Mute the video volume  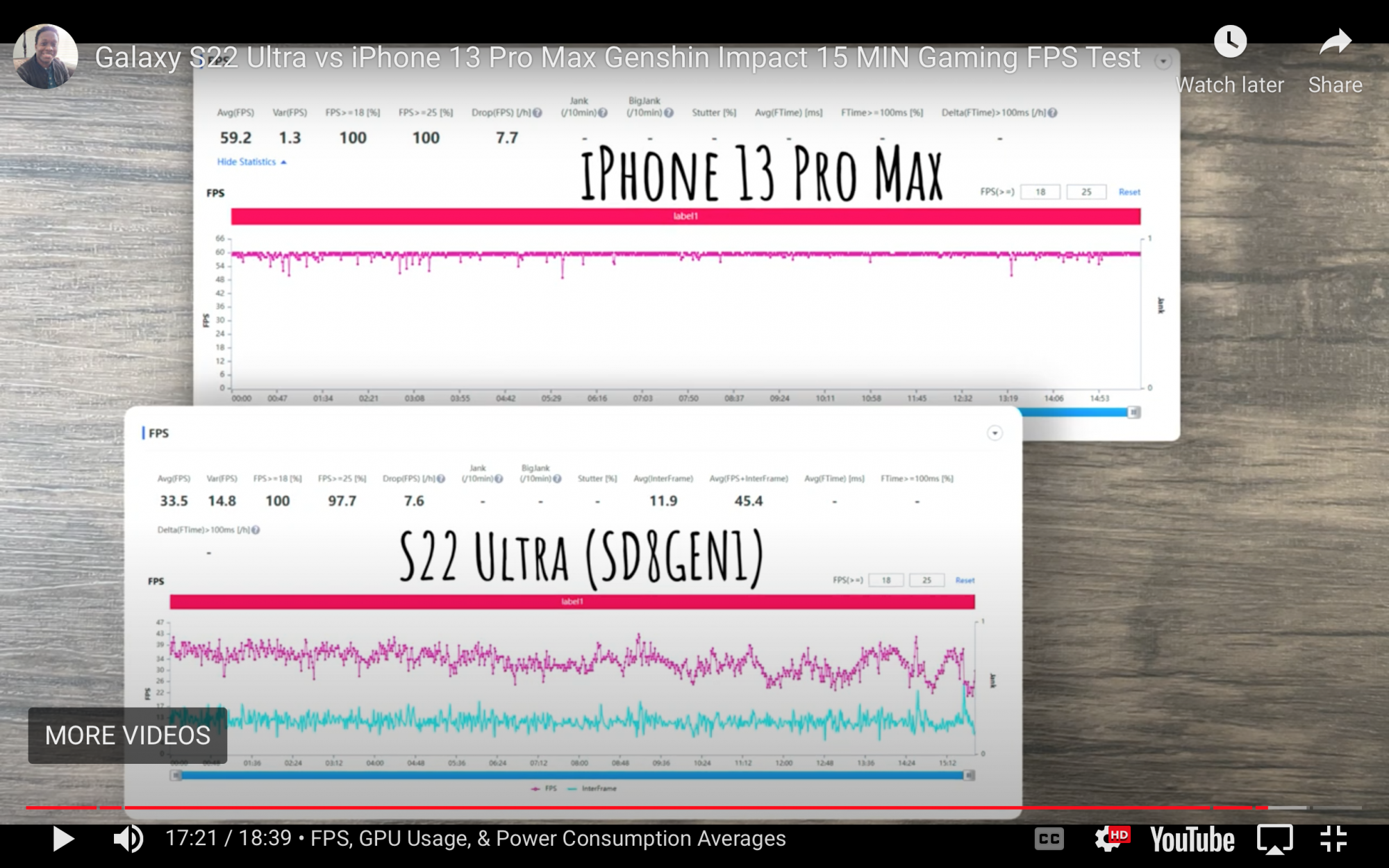pyautogui.click(x=128, y=839)
